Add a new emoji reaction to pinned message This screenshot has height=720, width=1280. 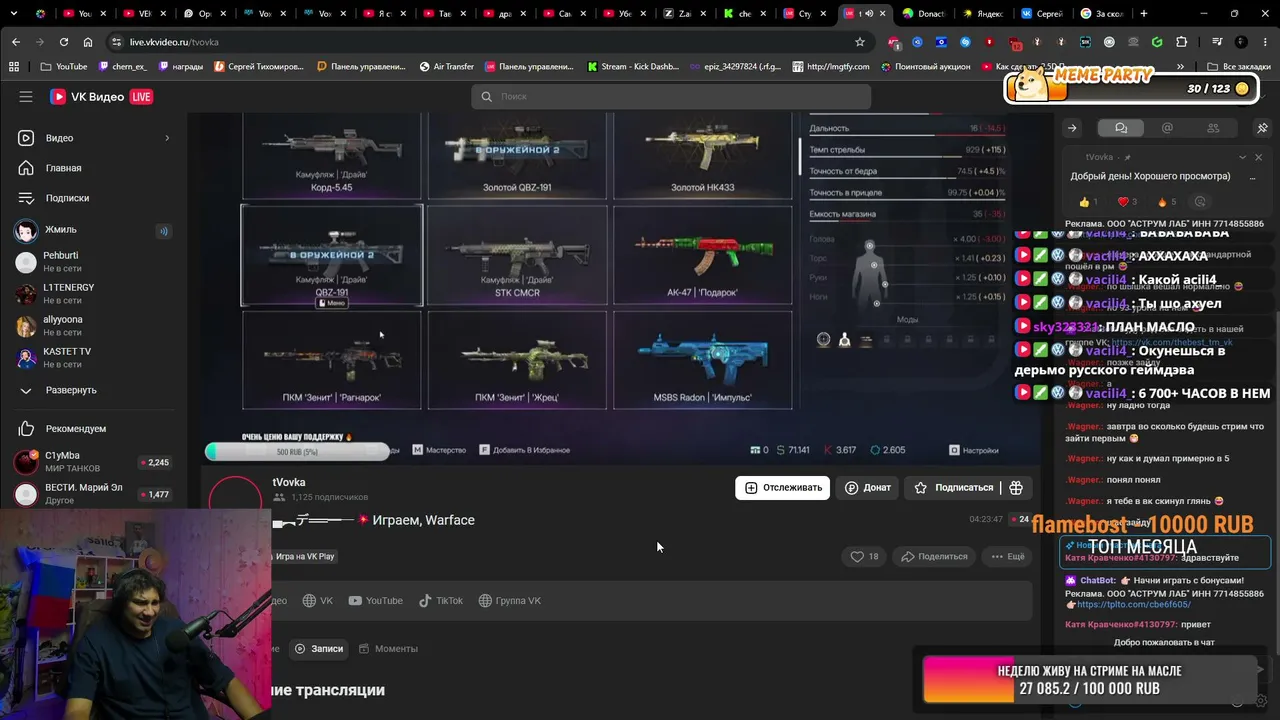coord(1200,202)
